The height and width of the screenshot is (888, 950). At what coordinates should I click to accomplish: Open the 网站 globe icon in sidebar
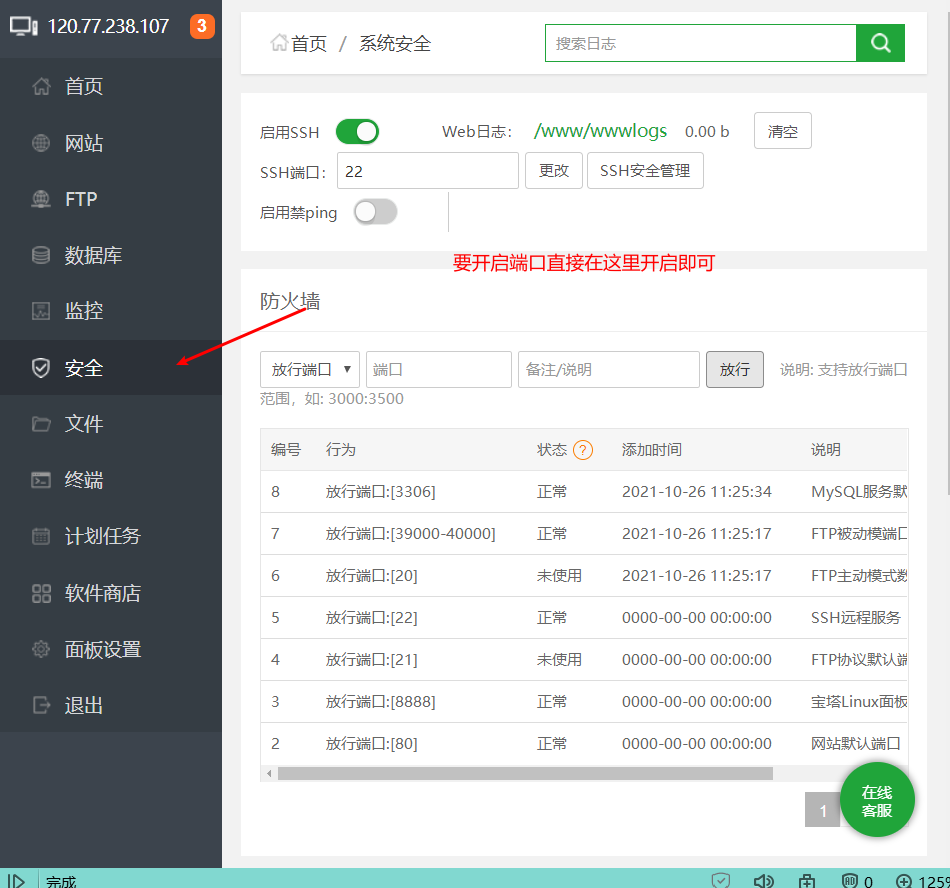(41, 143)
